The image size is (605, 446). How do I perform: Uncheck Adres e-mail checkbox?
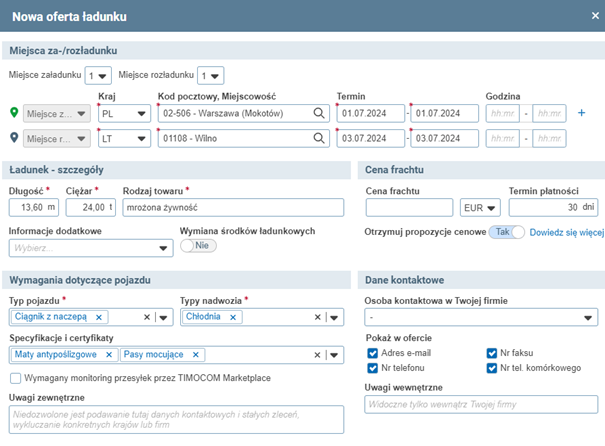pos(372,353)
